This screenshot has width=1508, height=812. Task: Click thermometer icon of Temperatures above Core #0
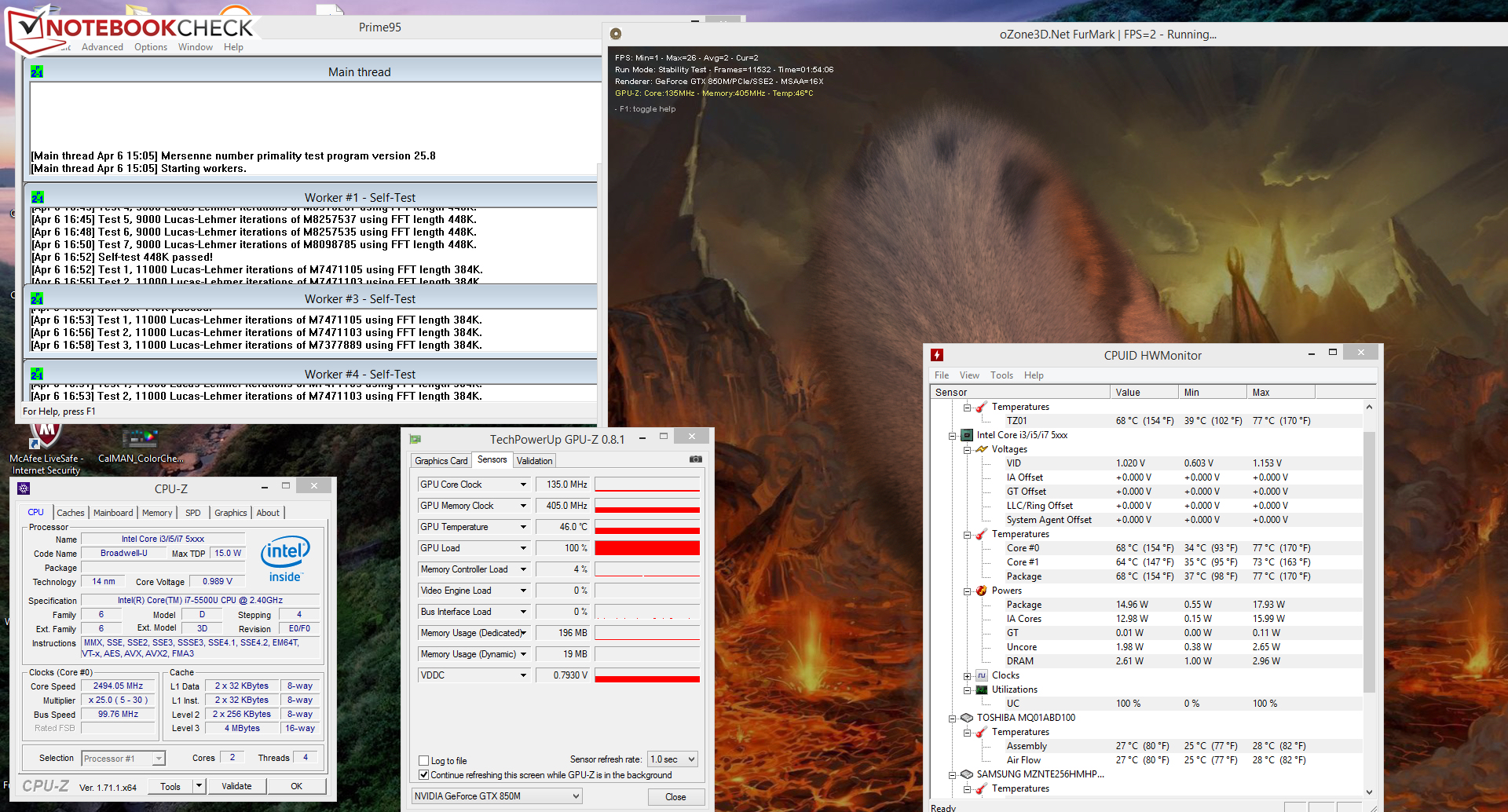pyautogui.click(x=981, y=534)
